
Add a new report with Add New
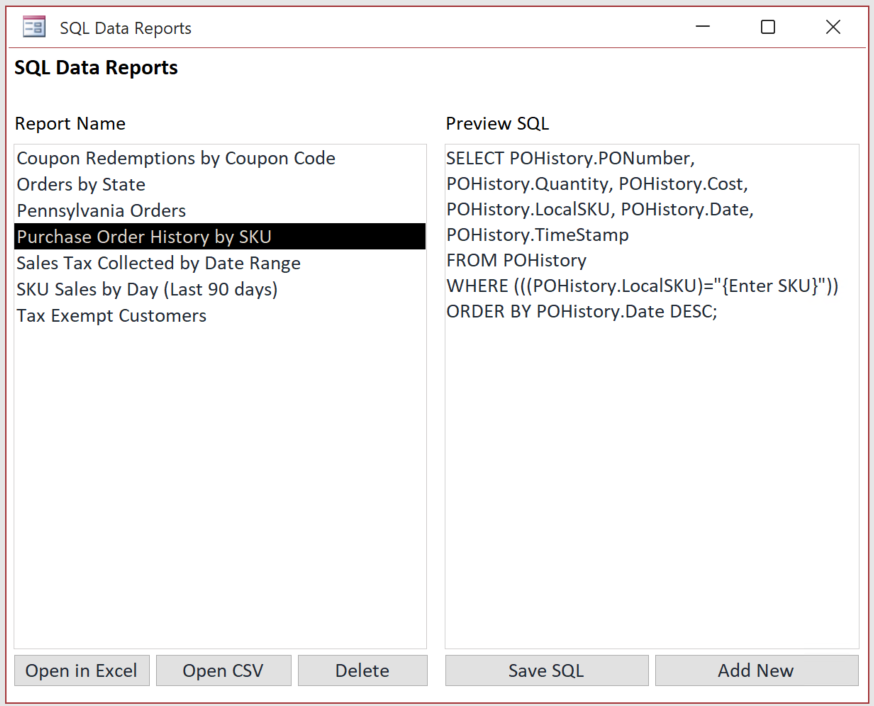click(x=756, y=670)
